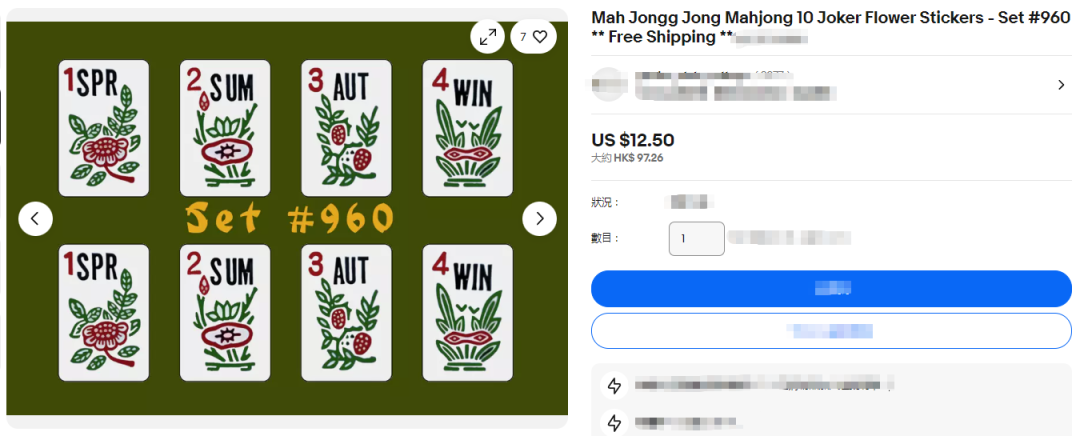The image size is (1080, 436).
Task: Click the quantity input field
Action: [x=696, y=238]
